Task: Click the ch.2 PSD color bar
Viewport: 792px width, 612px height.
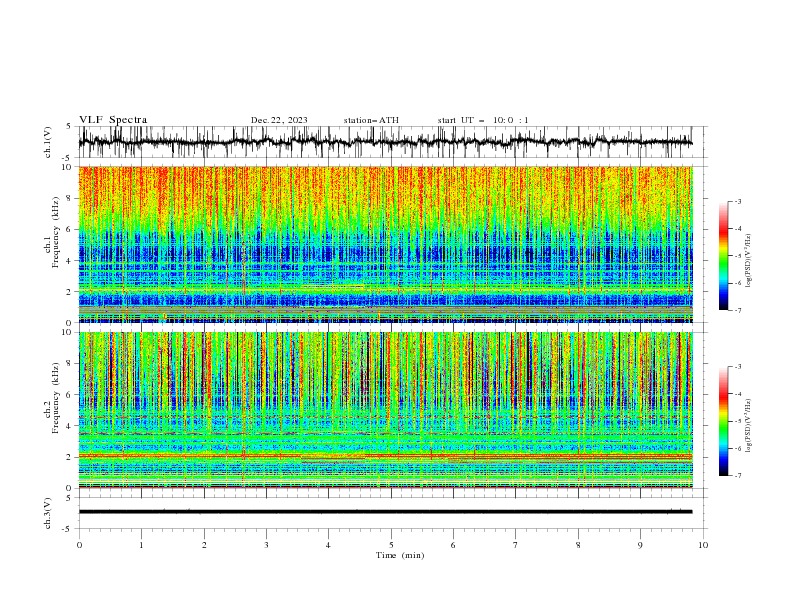Action: click(x=724, y=421)
